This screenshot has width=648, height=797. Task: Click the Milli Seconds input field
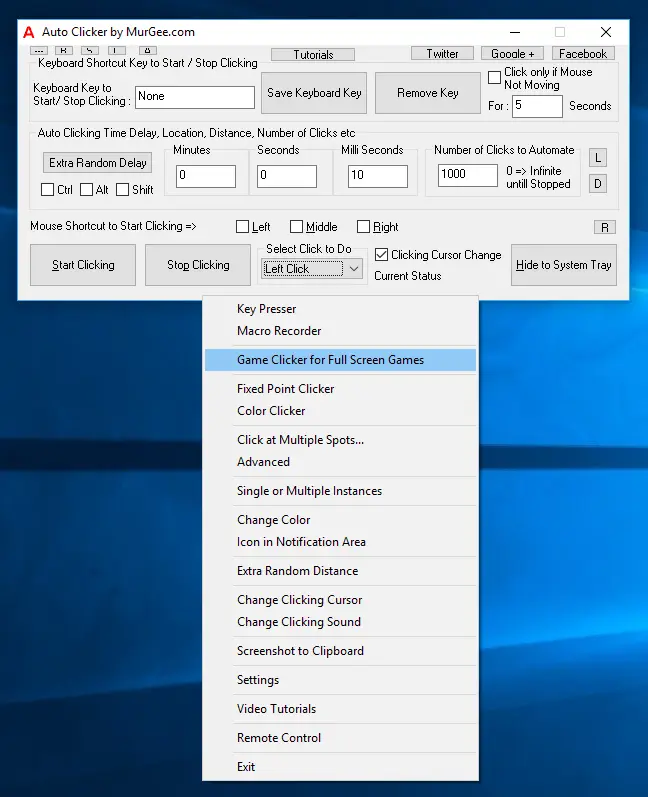(x=377, y=177)
